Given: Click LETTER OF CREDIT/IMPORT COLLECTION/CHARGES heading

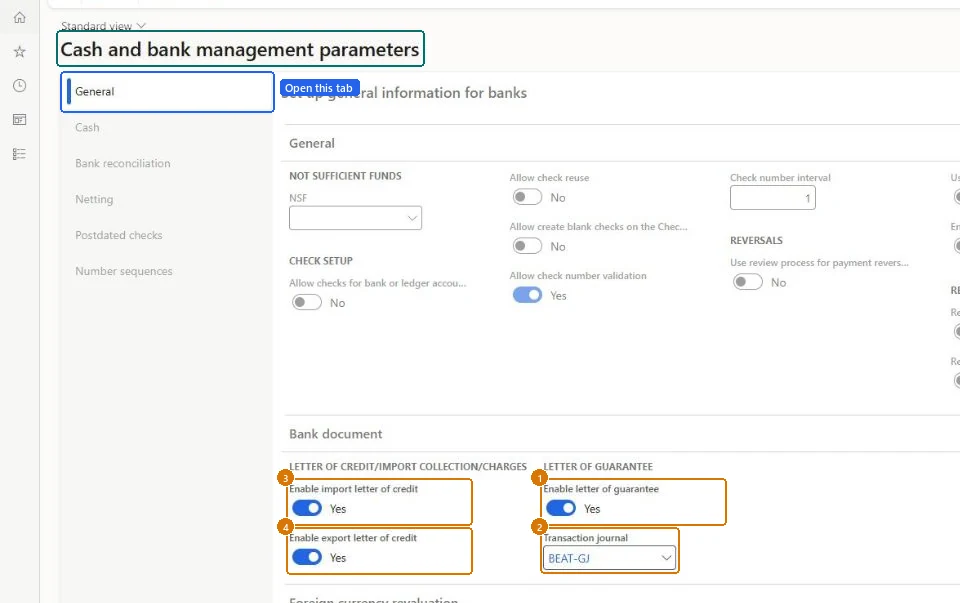Looking at the screenshot, I should pos(408,466).
